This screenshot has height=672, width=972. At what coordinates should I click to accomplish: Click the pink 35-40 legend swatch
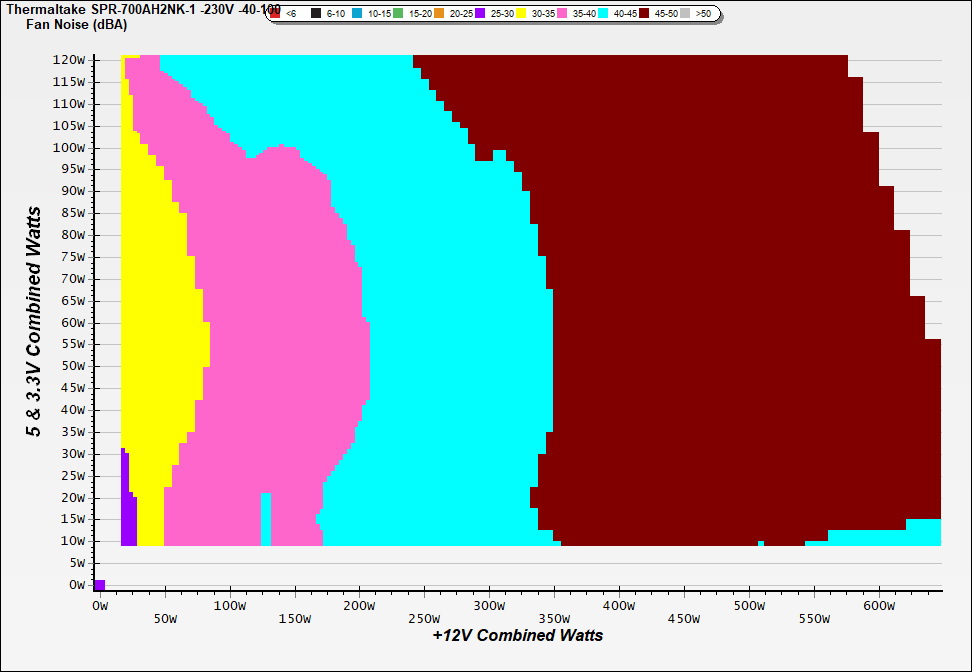click(562, 14)
